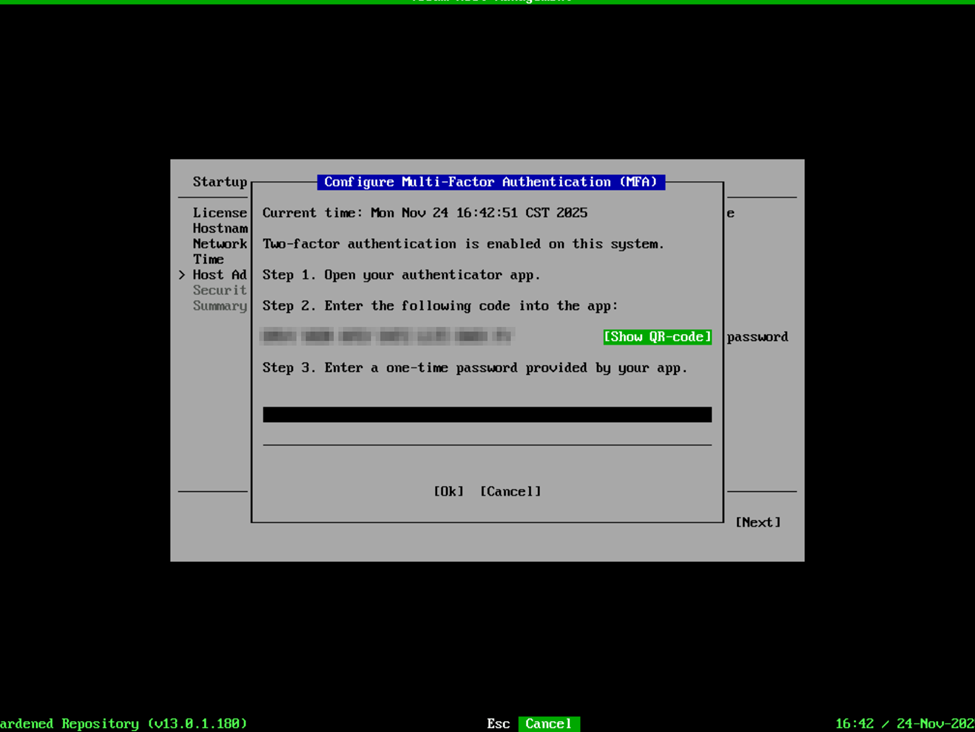Click the Hardened Repository version text
Viewport: 975px width, 732px height.
124,723
